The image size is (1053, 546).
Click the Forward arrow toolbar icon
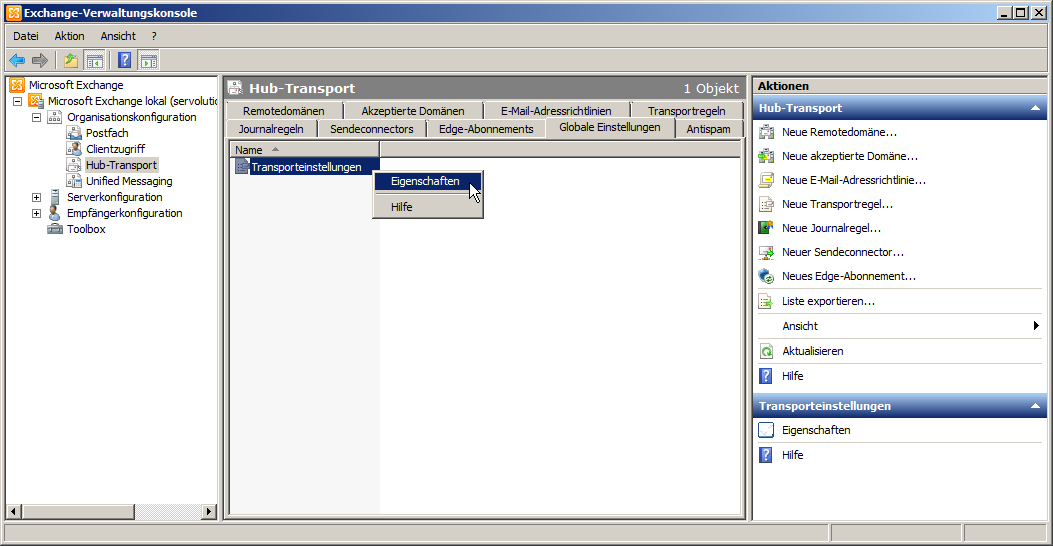(x=40, y=60)
